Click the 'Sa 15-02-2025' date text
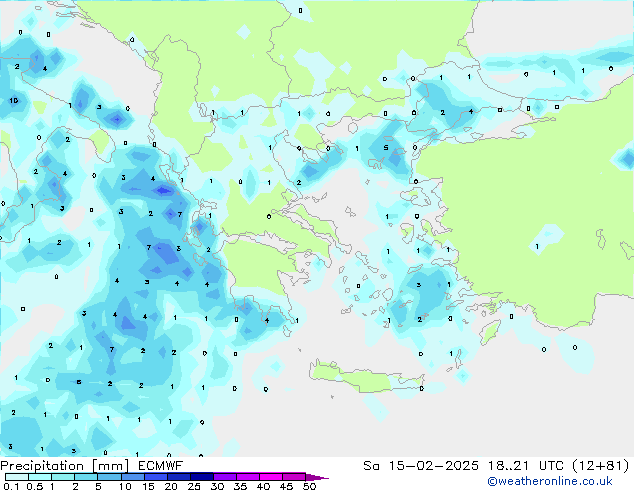Viewport: 634px width, 490px height. click(x=421, y=466)
